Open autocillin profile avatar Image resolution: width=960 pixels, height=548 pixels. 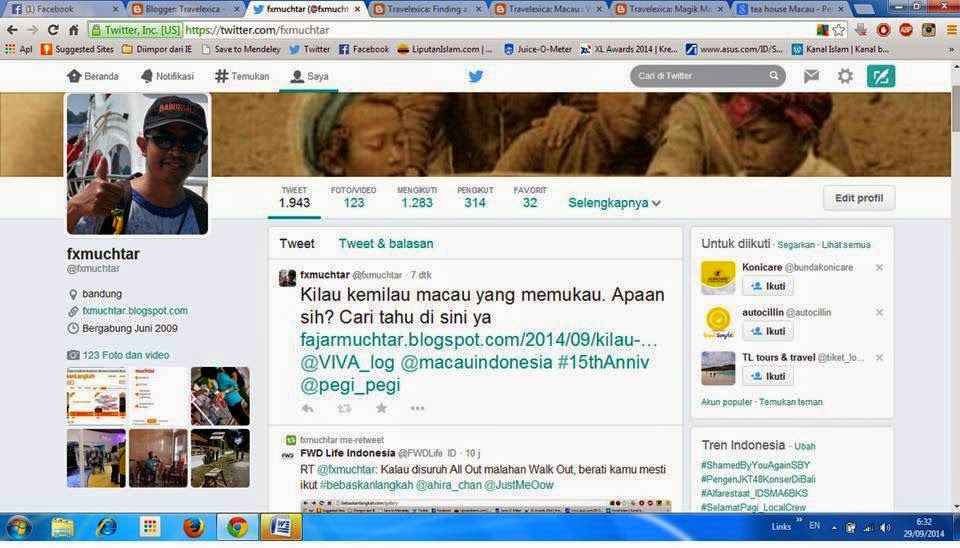click(x=718, y=323)
